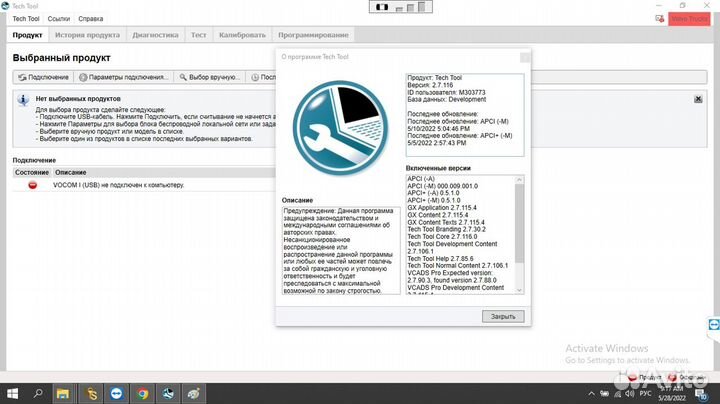Click the Включенные версии scrollbar thumb
Viewport: 720px width, 404px height.
[x=519, y=223]
